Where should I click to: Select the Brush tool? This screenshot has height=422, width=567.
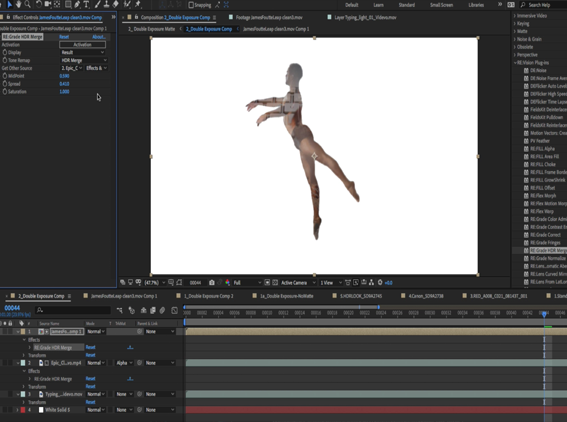pyautogui.click(x=98, y=4)
